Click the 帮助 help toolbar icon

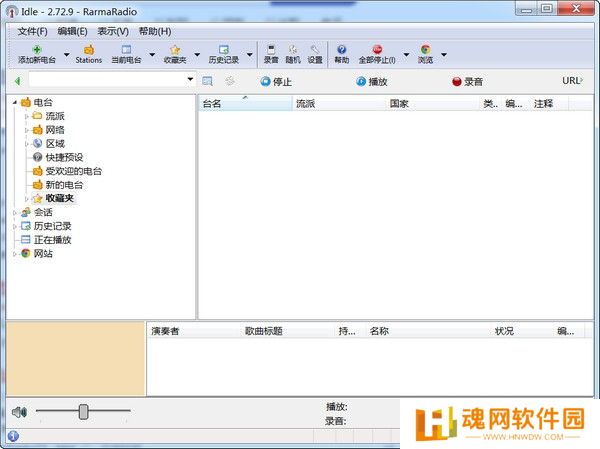(x=342, y=49)
